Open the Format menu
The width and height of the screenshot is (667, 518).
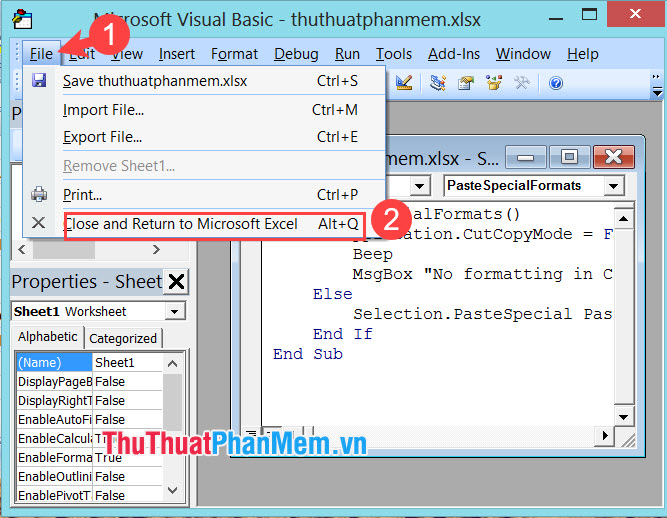coord(234,54)
